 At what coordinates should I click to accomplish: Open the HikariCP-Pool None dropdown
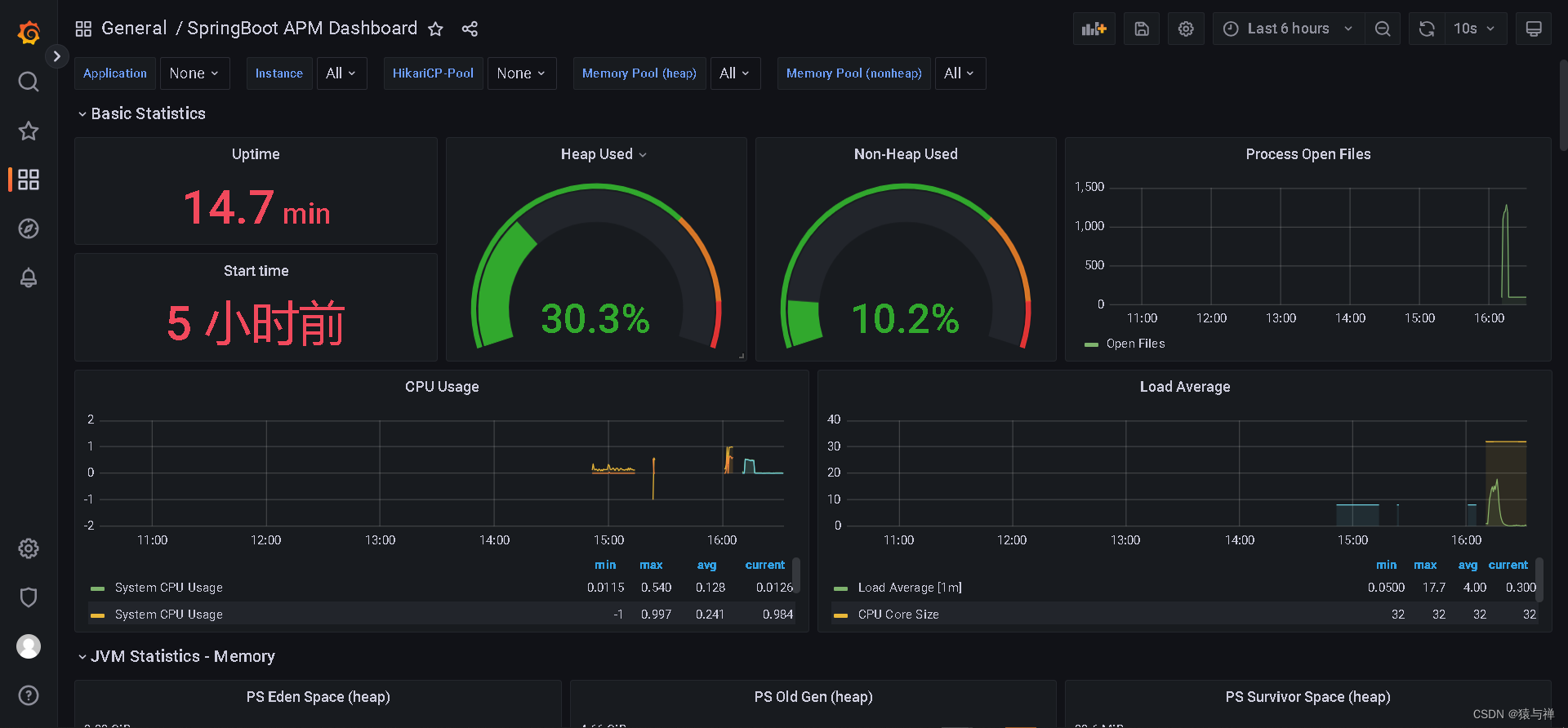pos(522,73)
